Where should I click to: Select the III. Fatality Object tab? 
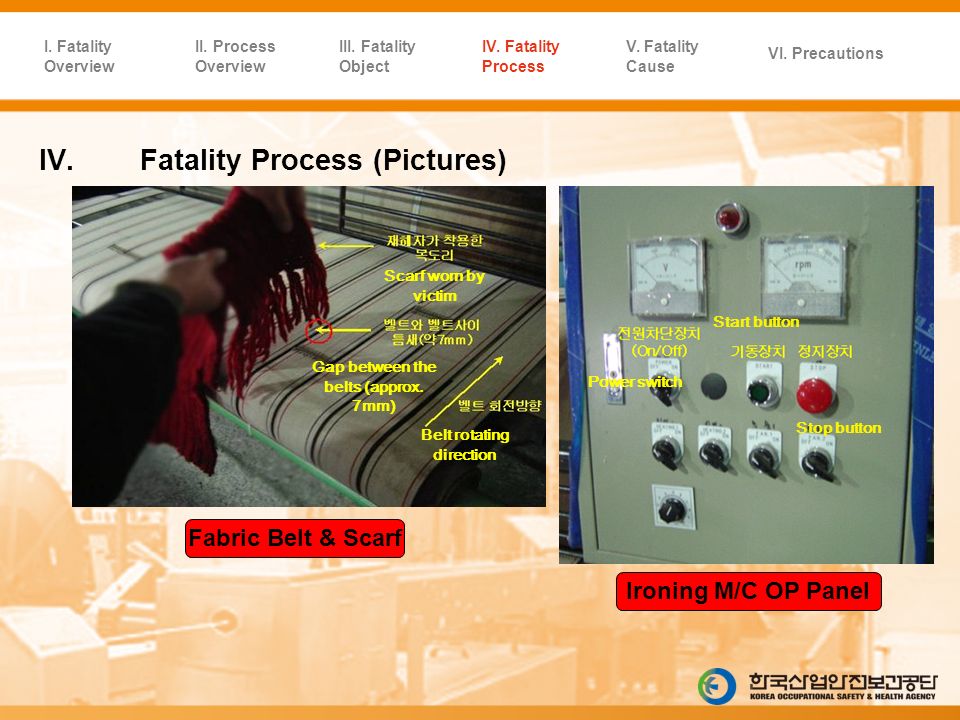(x=377, y=56)
